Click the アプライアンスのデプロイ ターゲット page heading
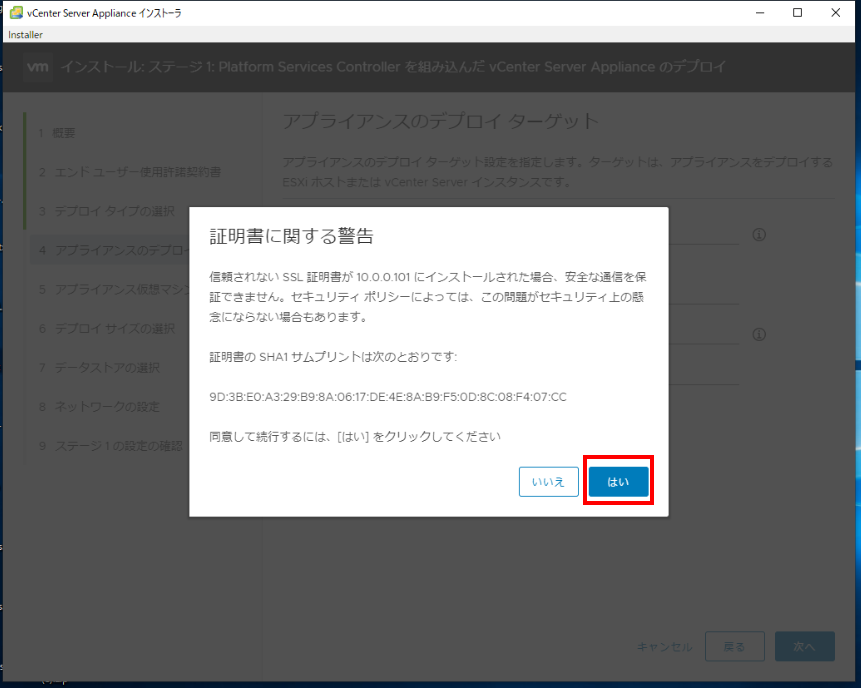The width and height of the screenshot is (861, 690). click(440, 121)
